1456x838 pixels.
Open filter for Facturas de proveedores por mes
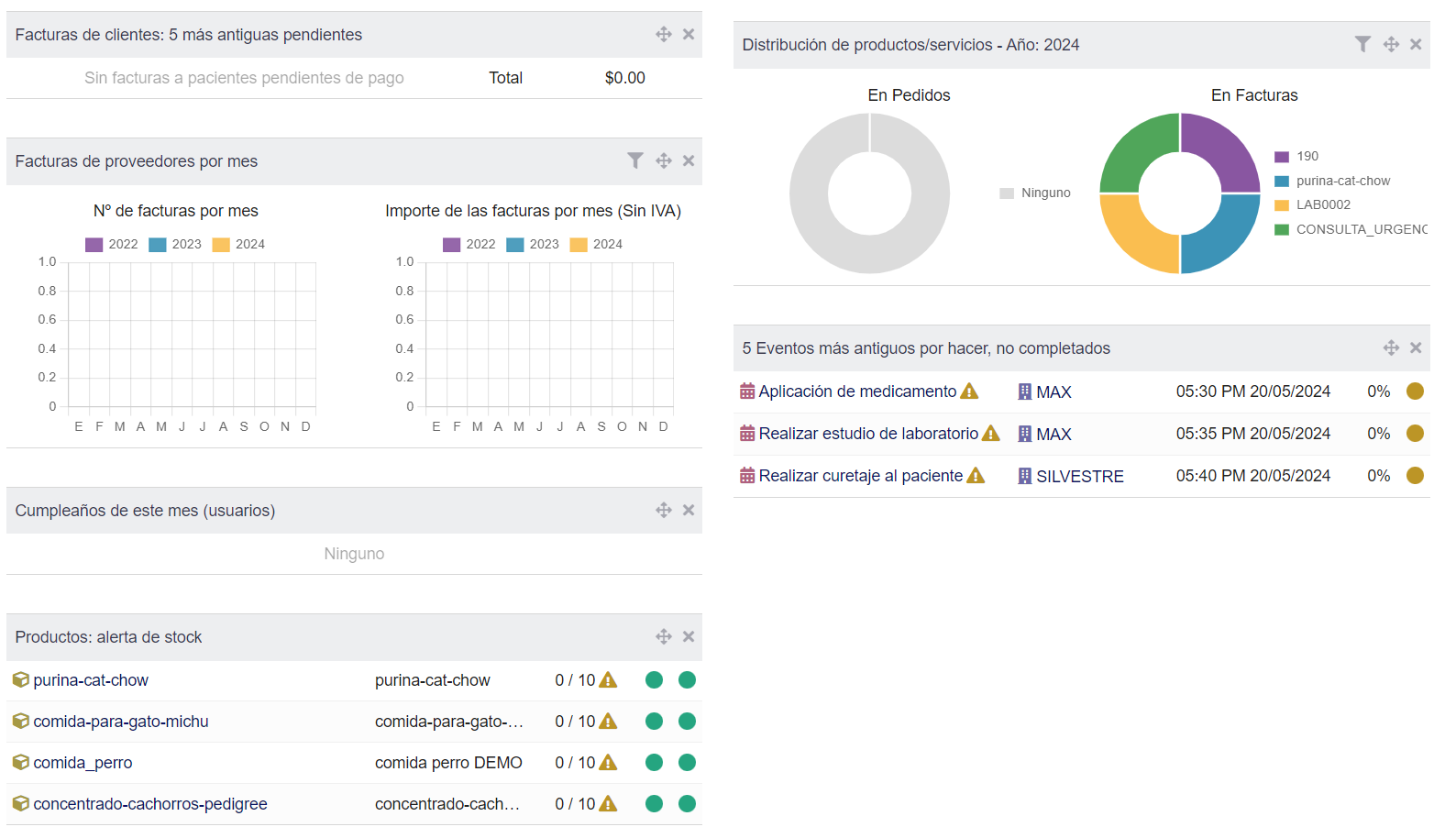(635, 160)
